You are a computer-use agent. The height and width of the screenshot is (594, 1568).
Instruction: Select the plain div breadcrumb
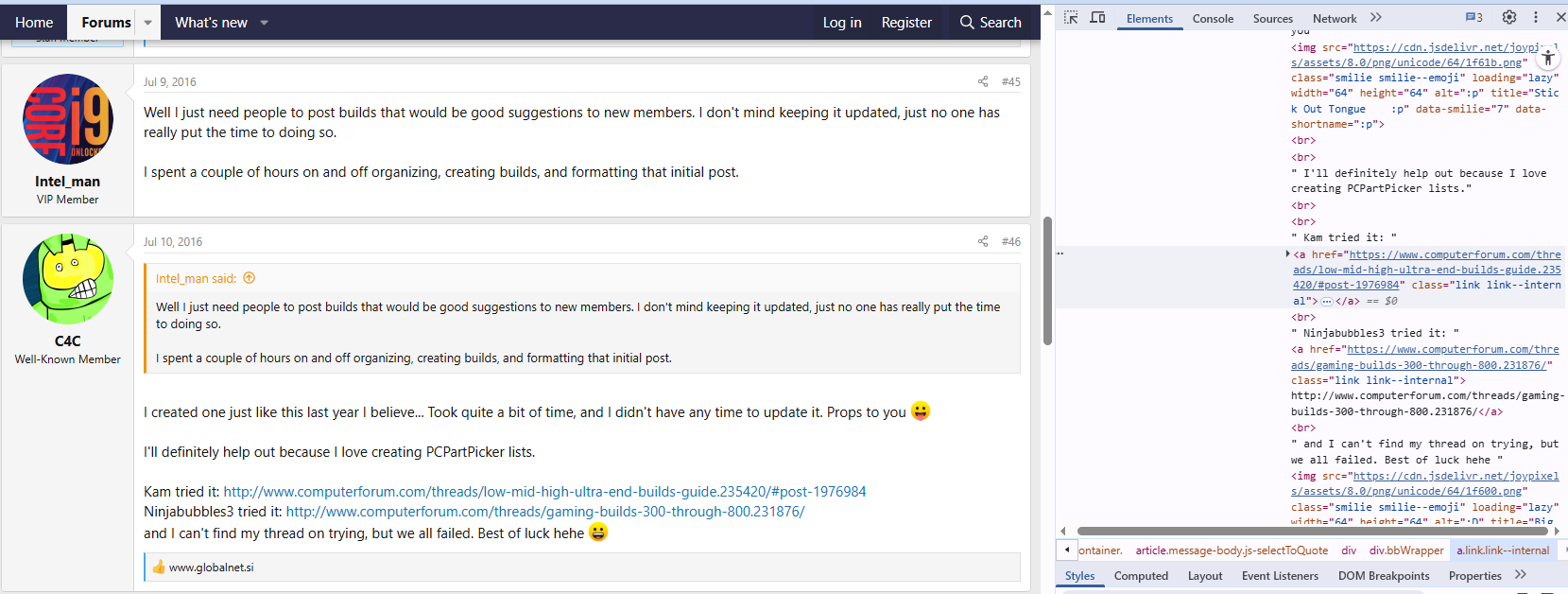pyautogui.click(x=1349, y=550)
